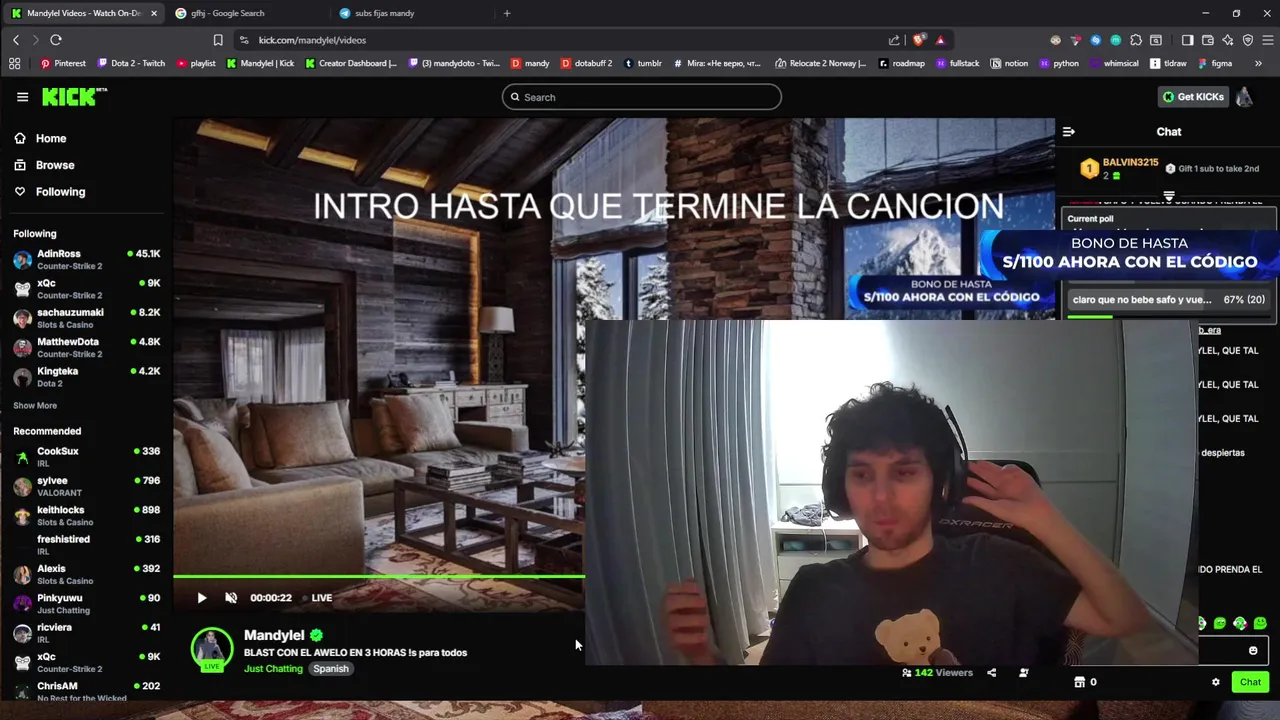The image size is (1280, 720).
Task: Click the Just Chatting category link
Action: point(273,669)
